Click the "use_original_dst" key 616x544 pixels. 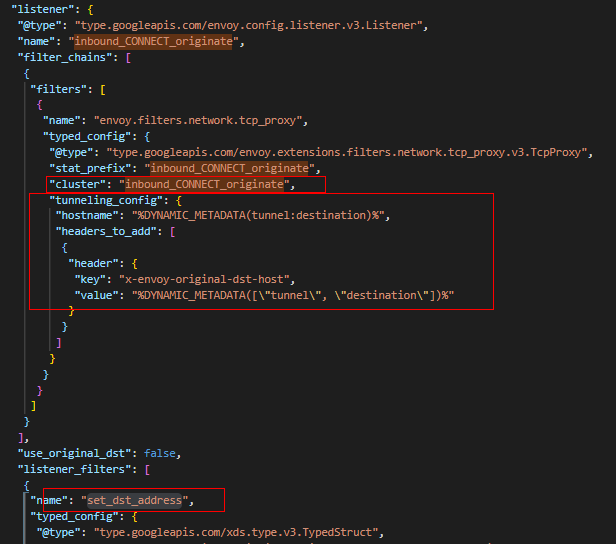pos(74,453)
